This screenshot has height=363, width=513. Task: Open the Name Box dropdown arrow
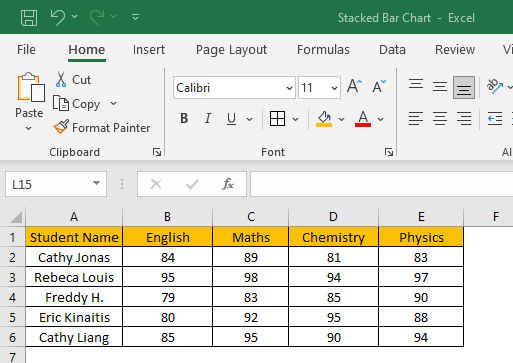point(96,183)
